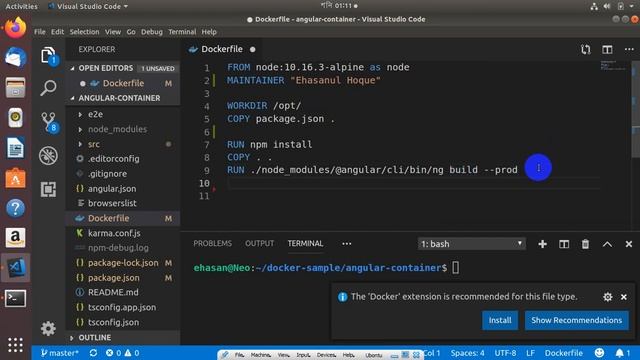Viewport: 640px width, 360px height.
Task: Open the Help menu
Action: click(x=209, y=32)
